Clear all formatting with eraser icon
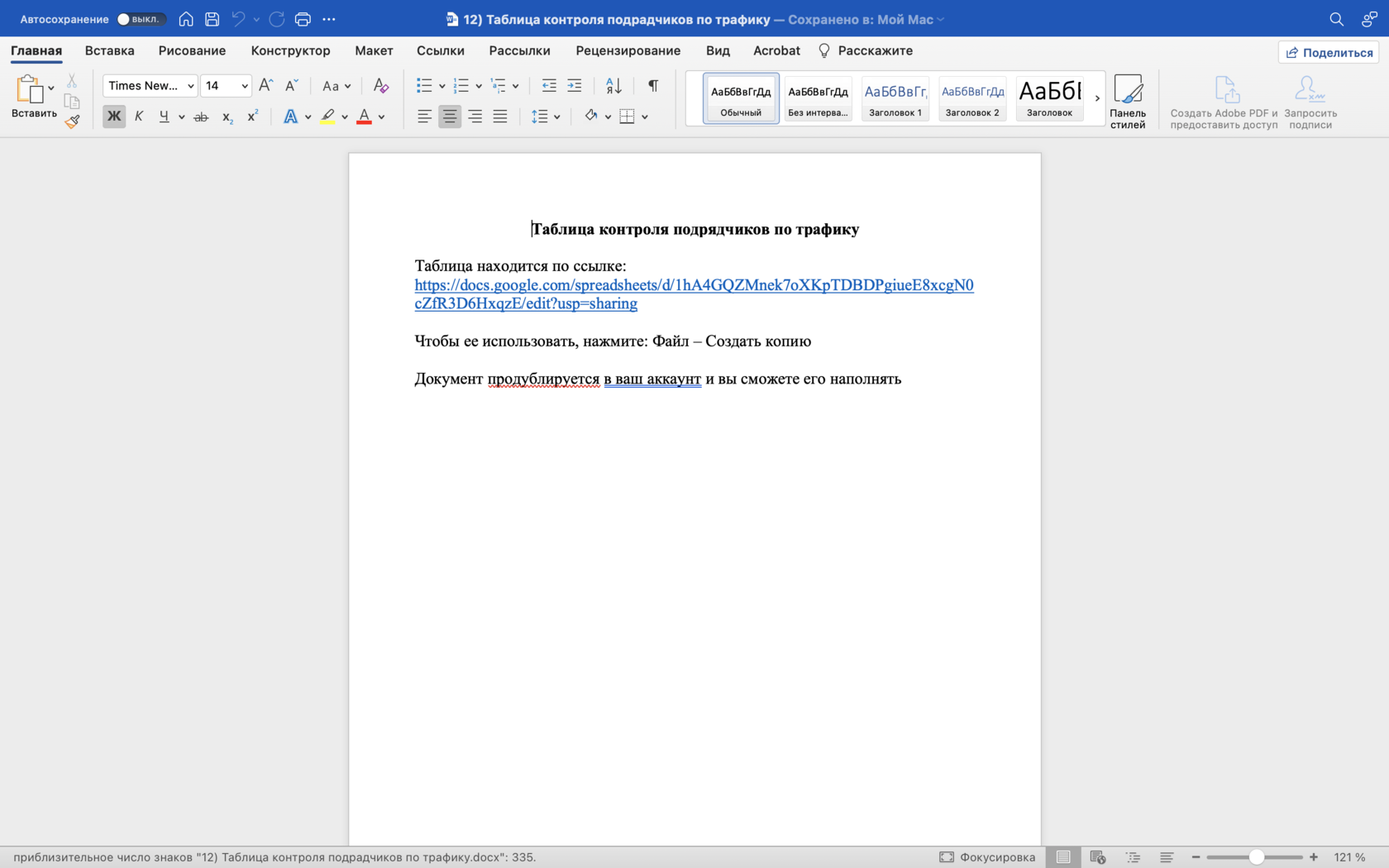Screen dimensions: 1389x868 (380, 86)
